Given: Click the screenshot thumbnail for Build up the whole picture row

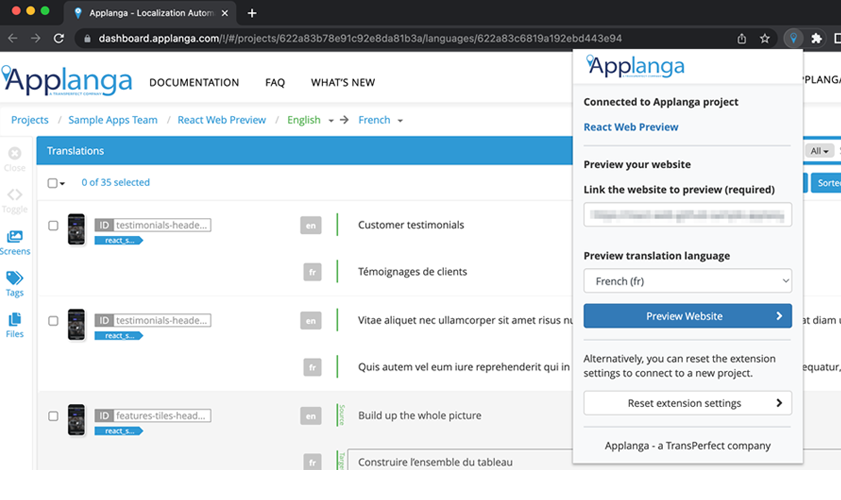Looking at the screenshot, I should 76,420.
